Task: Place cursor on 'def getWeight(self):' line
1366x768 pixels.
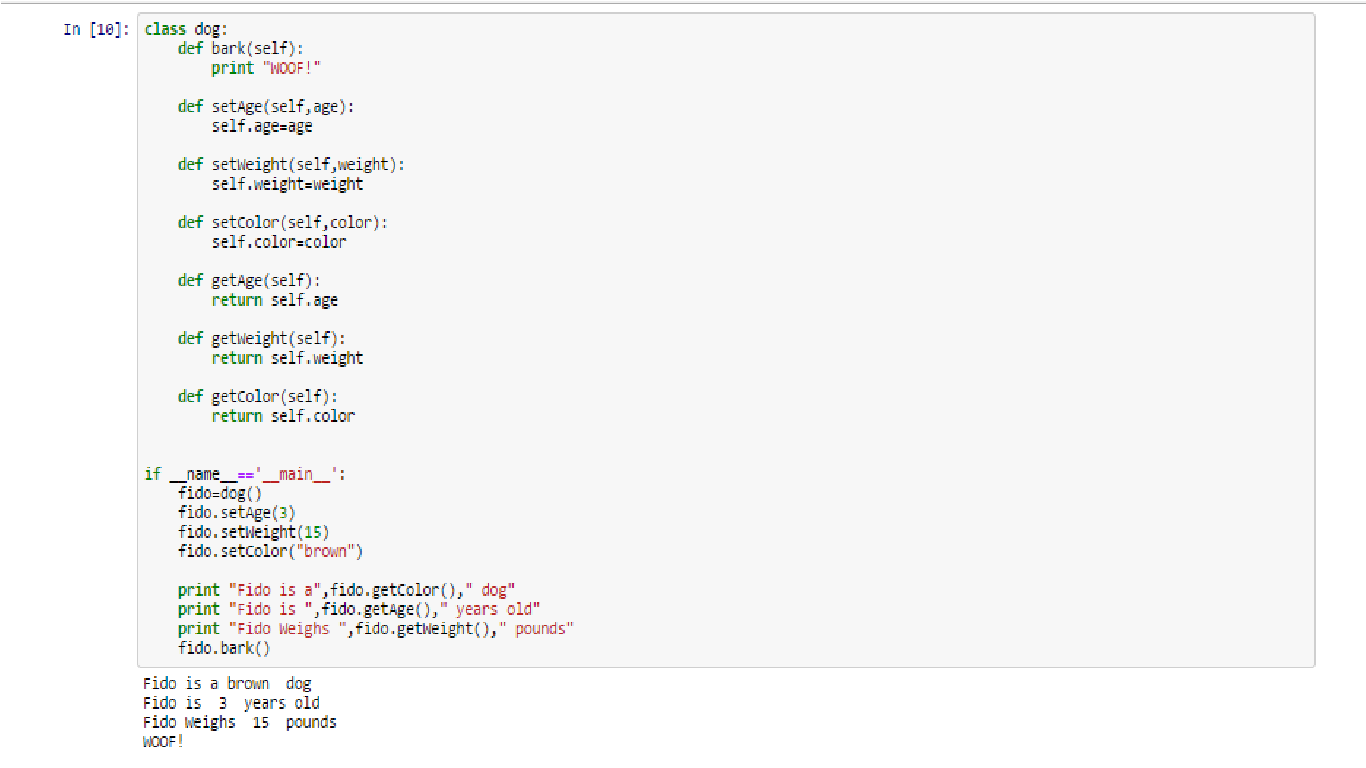Action: [x=262, y=338]
